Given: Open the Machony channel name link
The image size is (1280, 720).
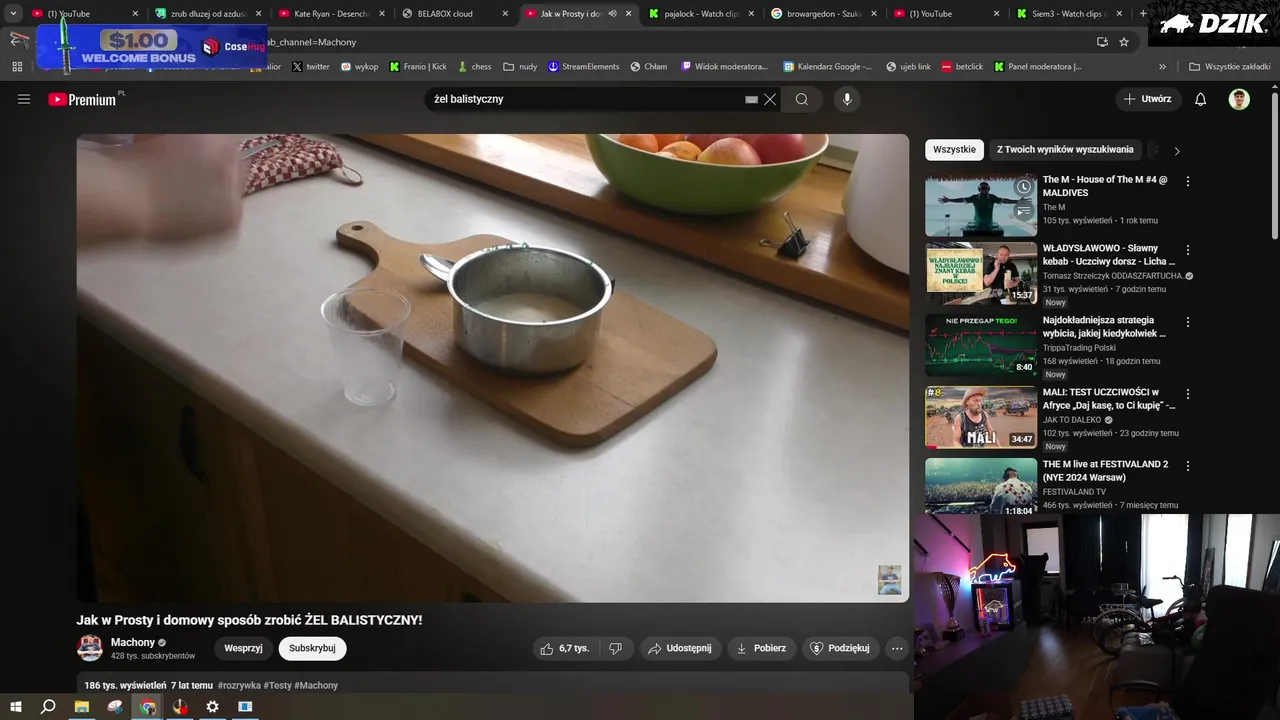Looking at the screenshot, I should click(x=132, y=642).
